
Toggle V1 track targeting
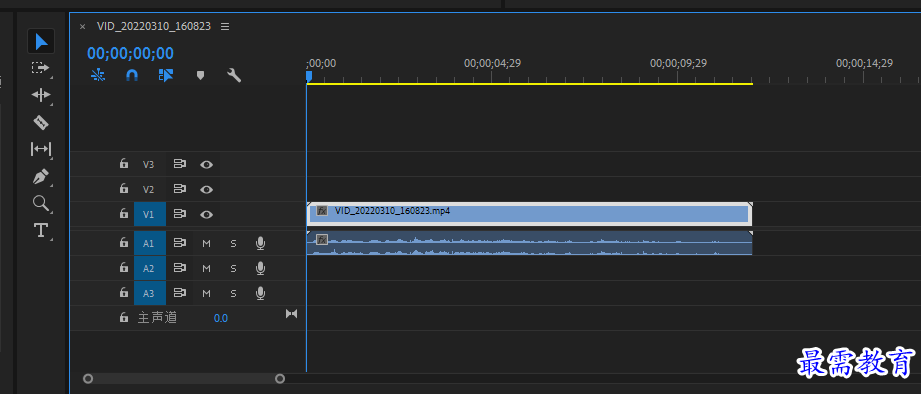coord(149,214)
